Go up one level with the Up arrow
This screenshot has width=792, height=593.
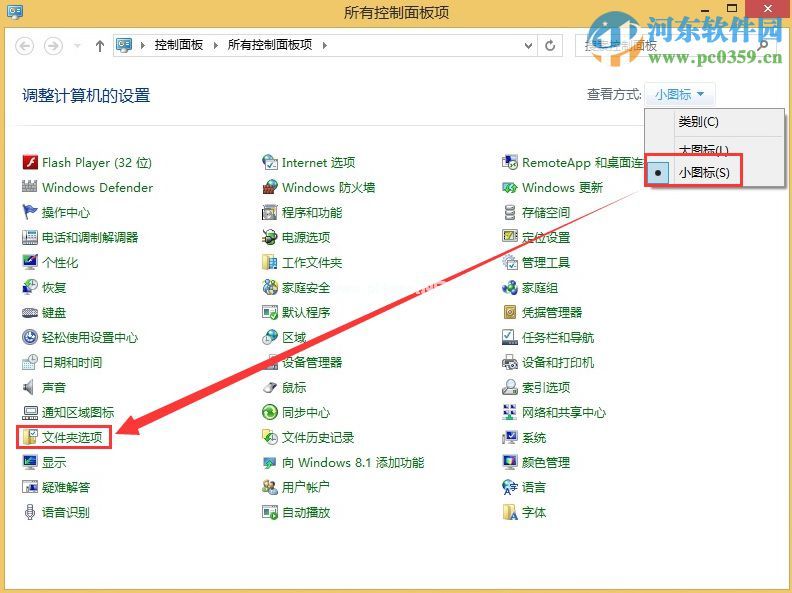(100, 46)
